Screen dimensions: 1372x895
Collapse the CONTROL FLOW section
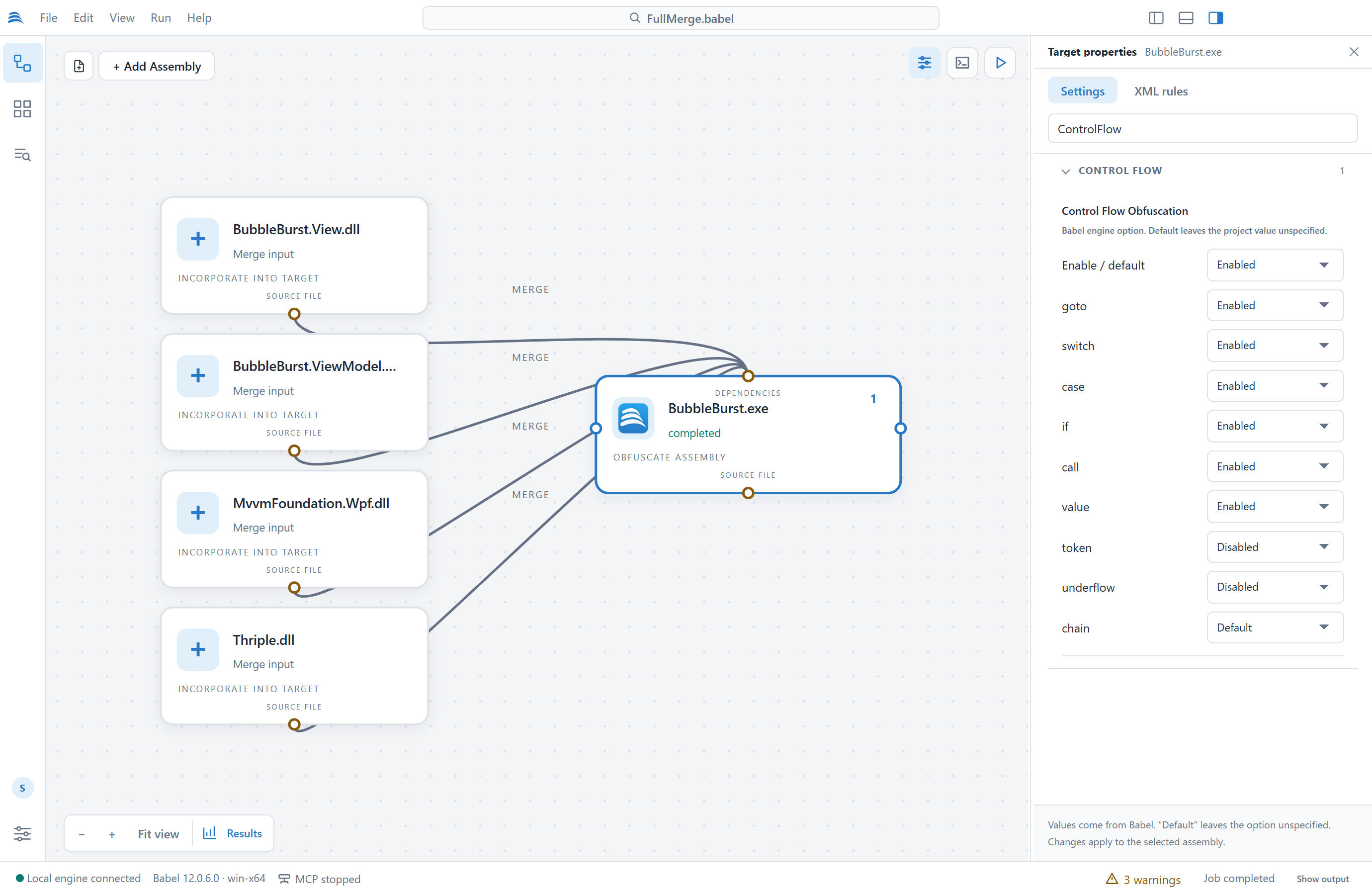point(1065,171)
